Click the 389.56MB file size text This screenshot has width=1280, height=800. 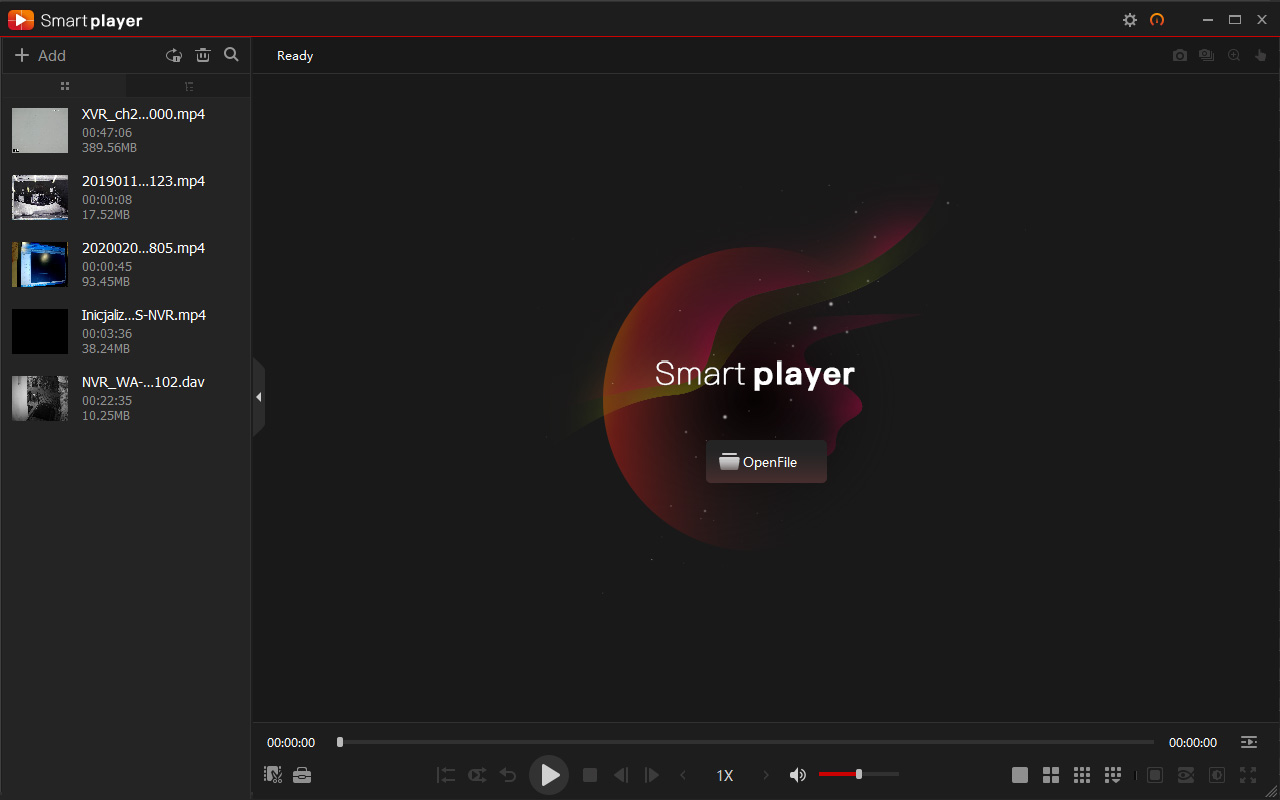pyautogui.click(x=109, y=148)
